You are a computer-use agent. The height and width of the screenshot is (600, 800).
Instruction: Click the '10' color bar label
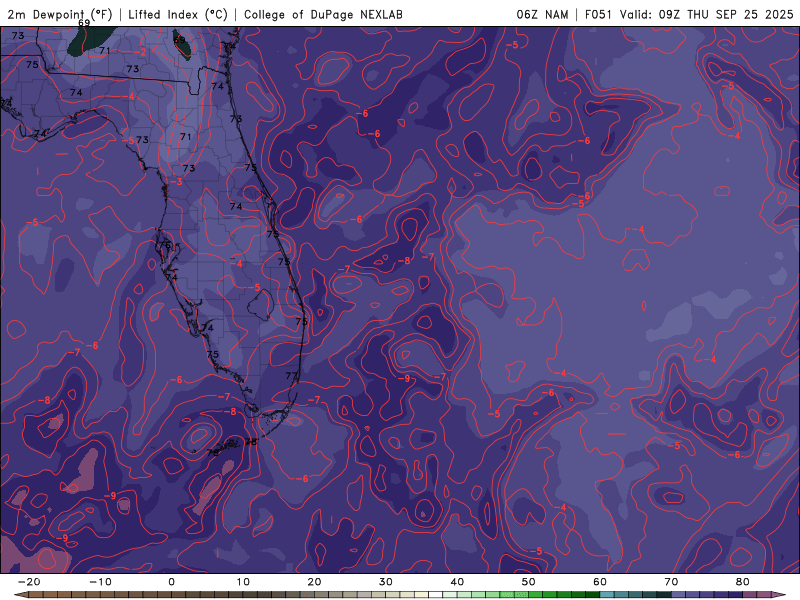243,582
